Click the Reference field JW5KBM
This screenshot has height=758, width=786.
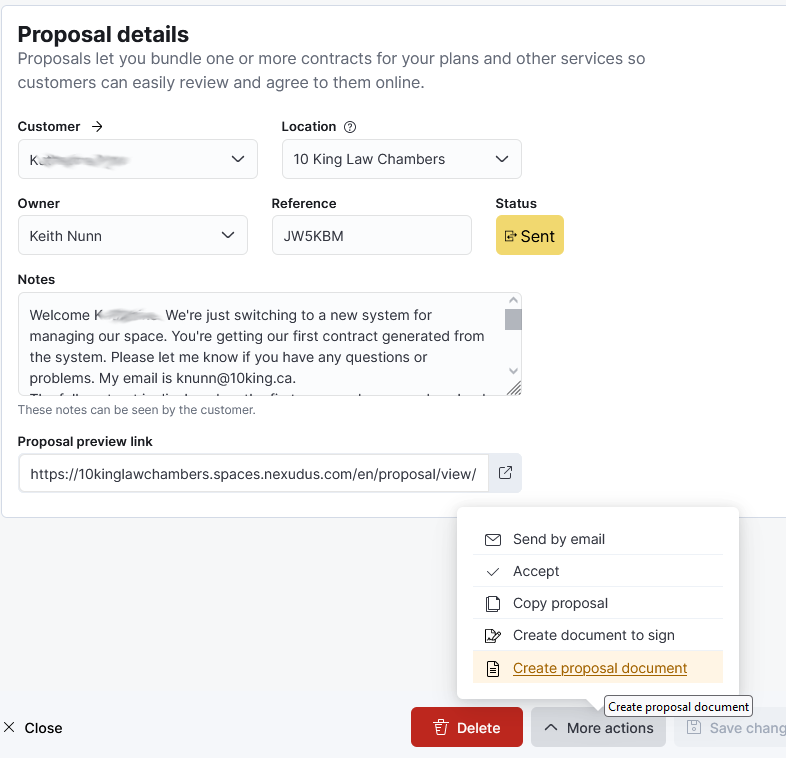371,235
